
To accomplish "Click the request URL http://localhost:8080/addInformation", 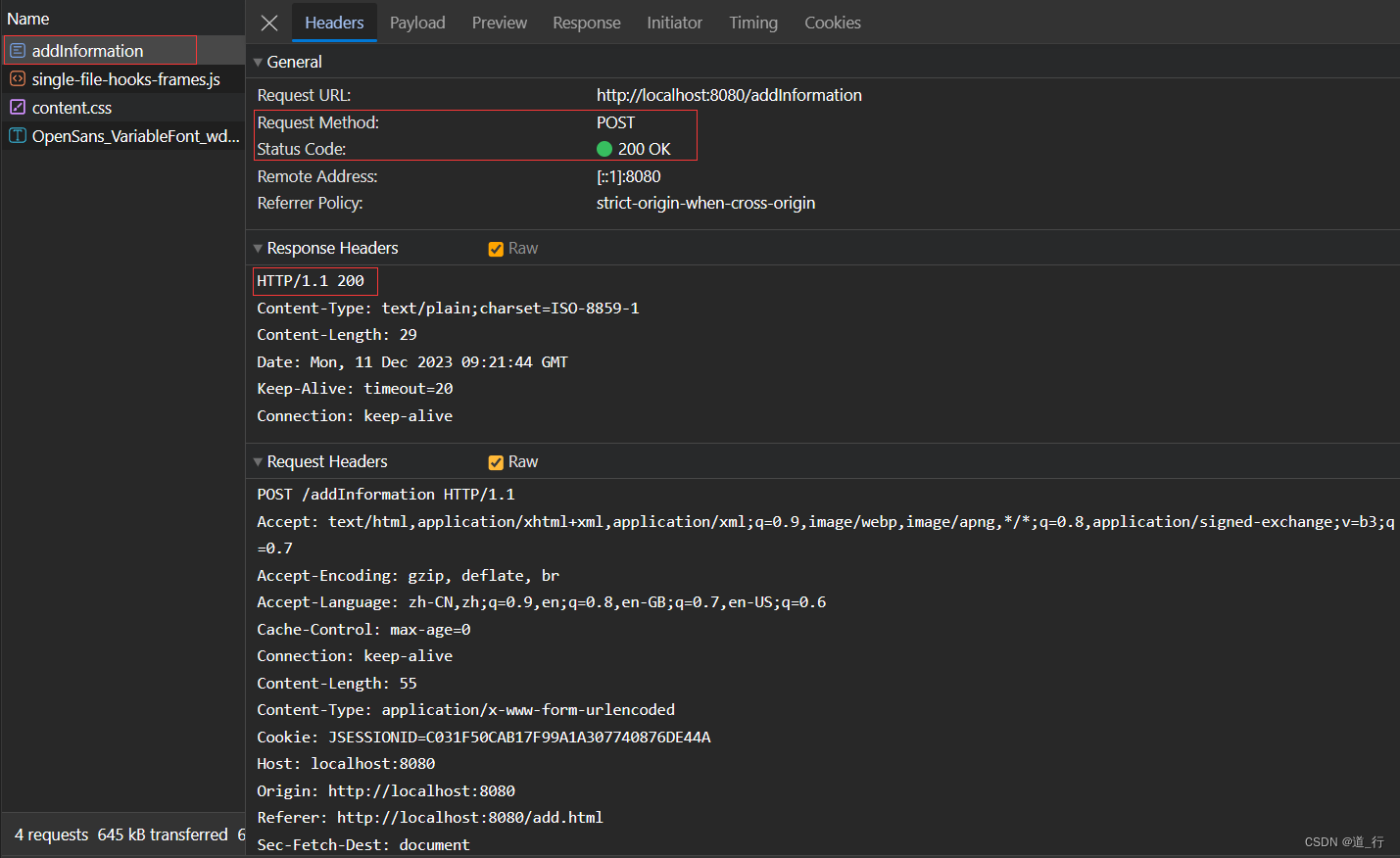I will pyautogui.click(x=729, y=95).
